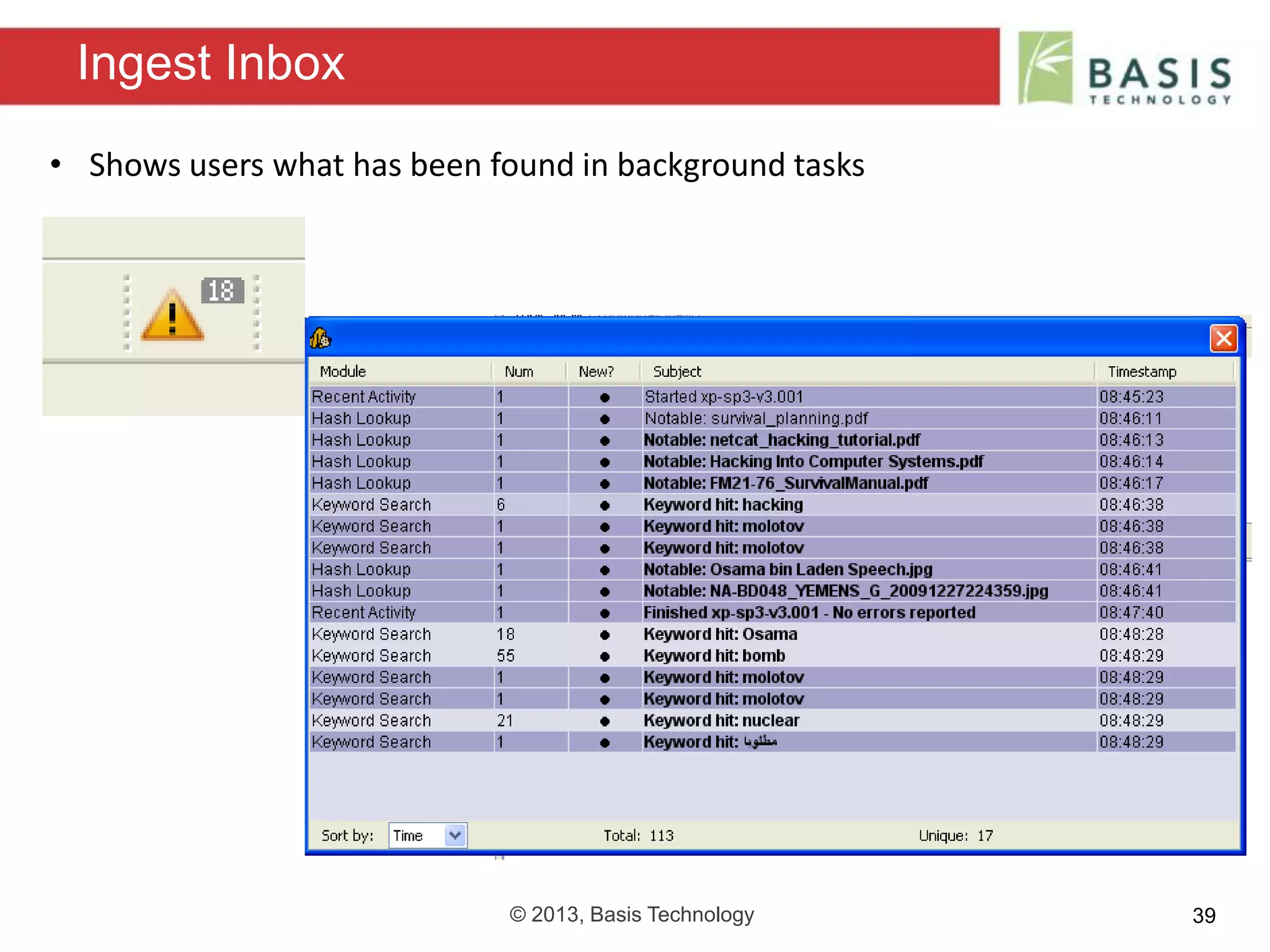
Task: Click the Basis Technology logo
Action: pos(1125,69)
